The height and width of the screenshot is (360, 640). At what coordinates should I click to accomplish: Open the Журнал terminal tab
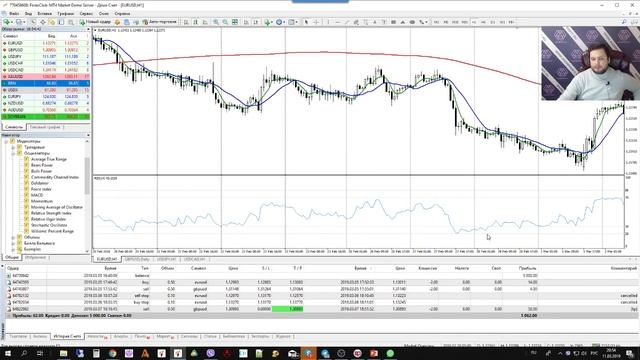tap(283, 336)
